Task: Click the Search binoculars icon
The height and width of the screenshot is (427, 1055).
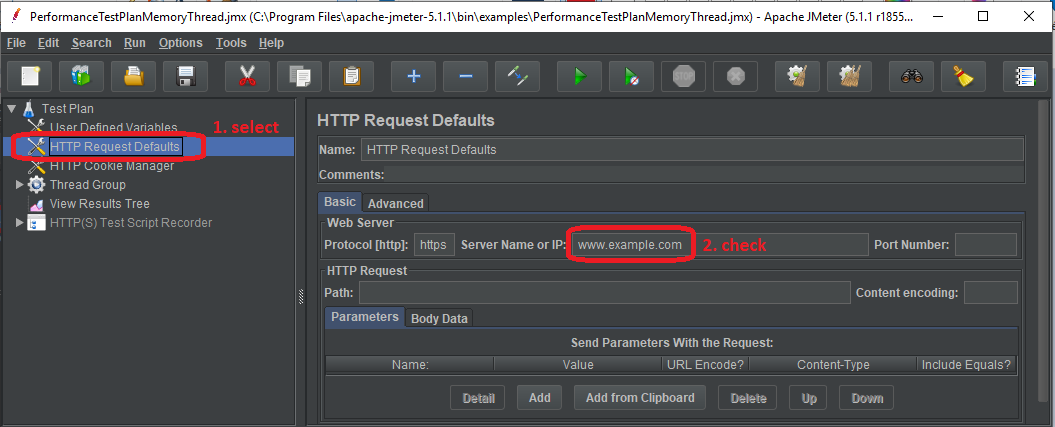Action: 911,76
